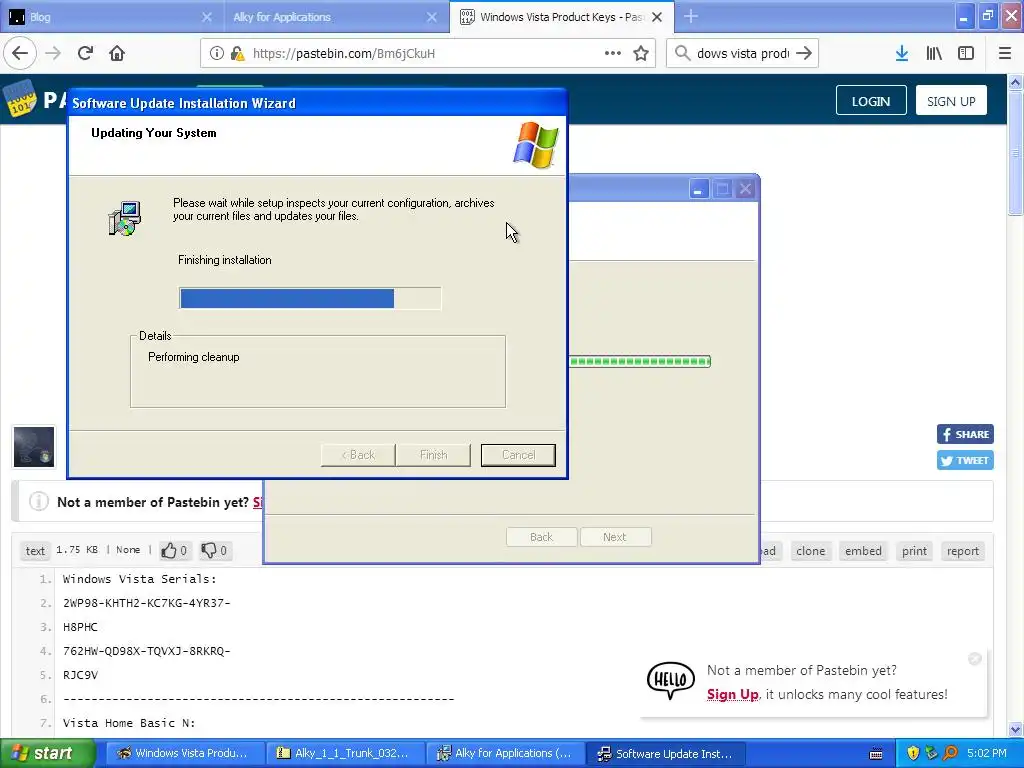Click into the browser search box

point(743,54)
